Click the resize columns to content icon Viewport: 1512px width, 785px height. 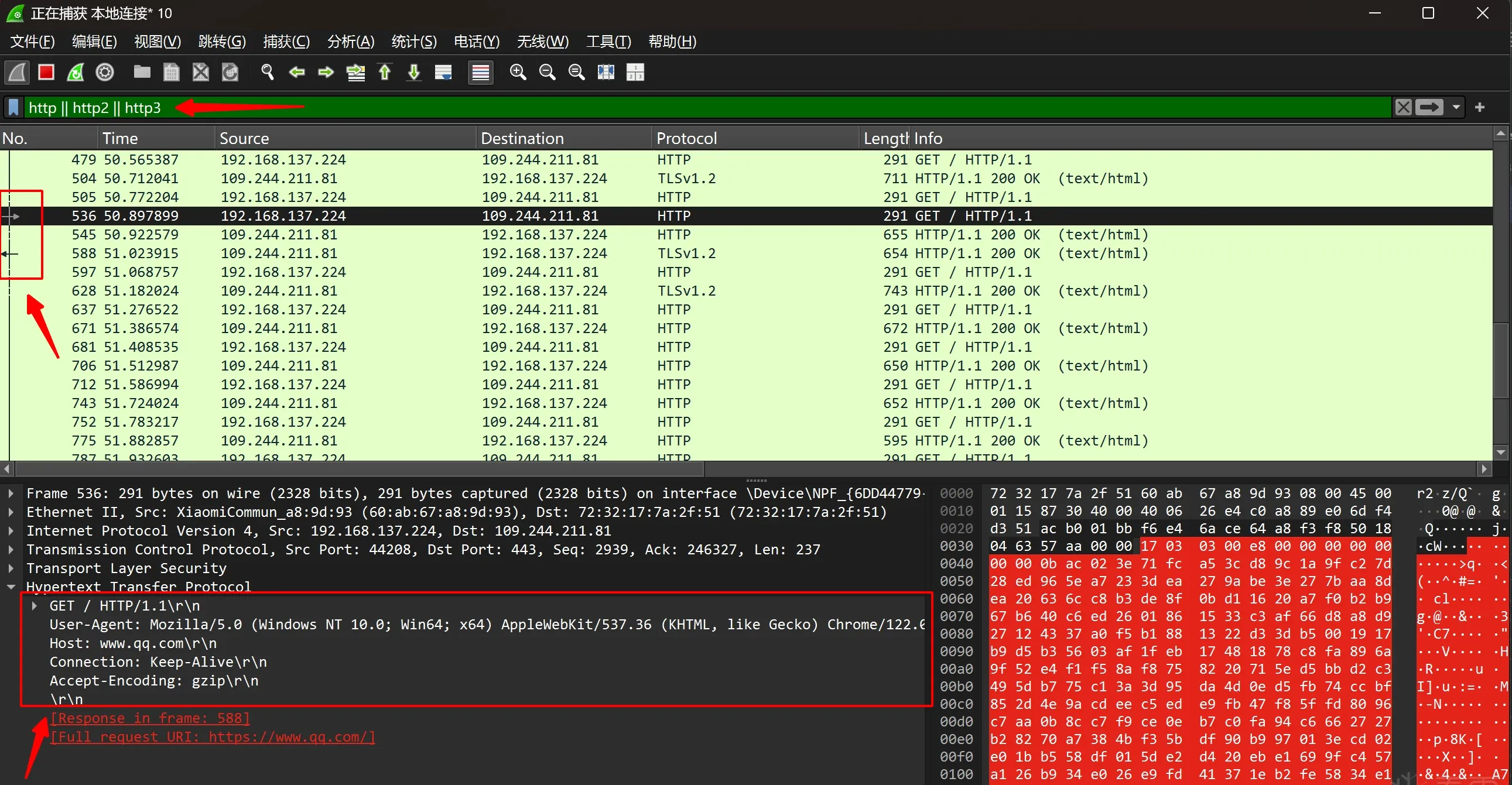606,72
